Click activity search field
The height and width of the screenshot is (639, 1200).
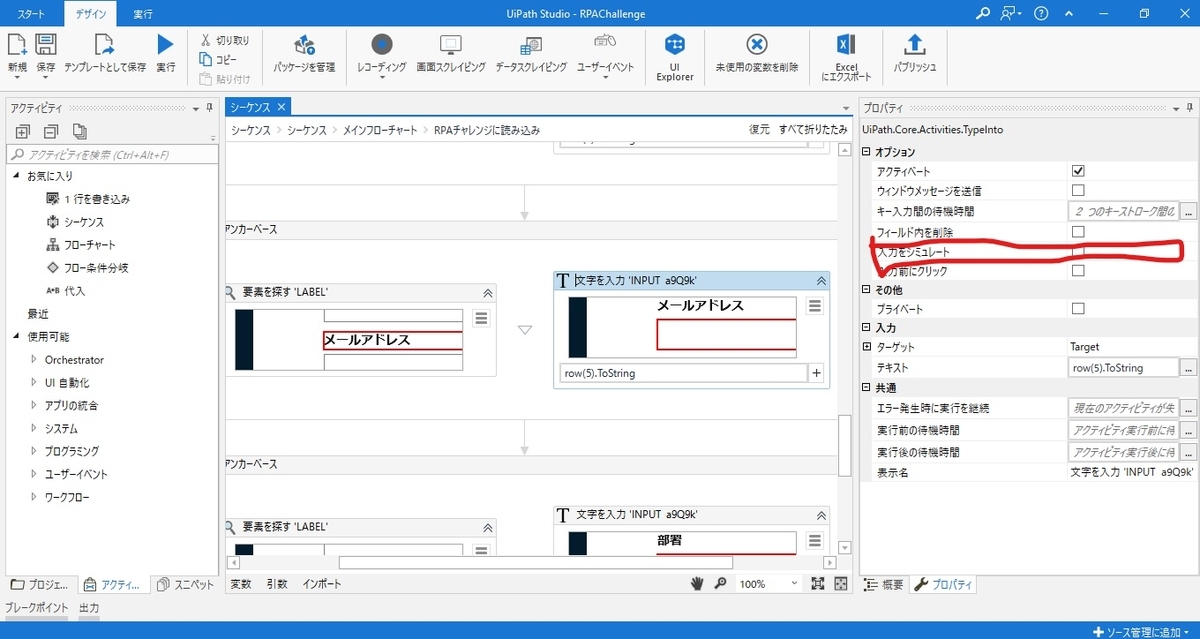tap(111, 155)
